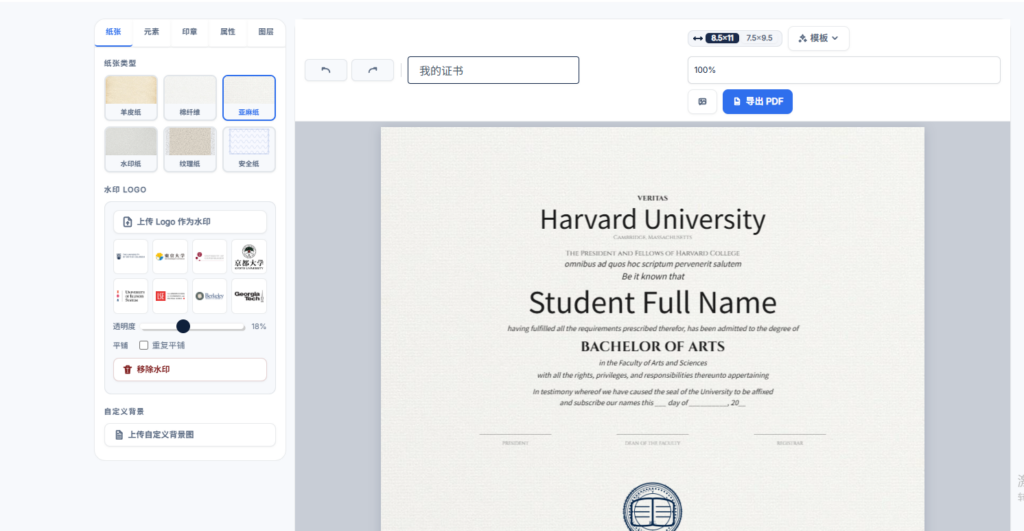This screenshot has height=531, width=1024.
Task: Select the 京都大学 watermark logo
Action: [x=249, y=257]
